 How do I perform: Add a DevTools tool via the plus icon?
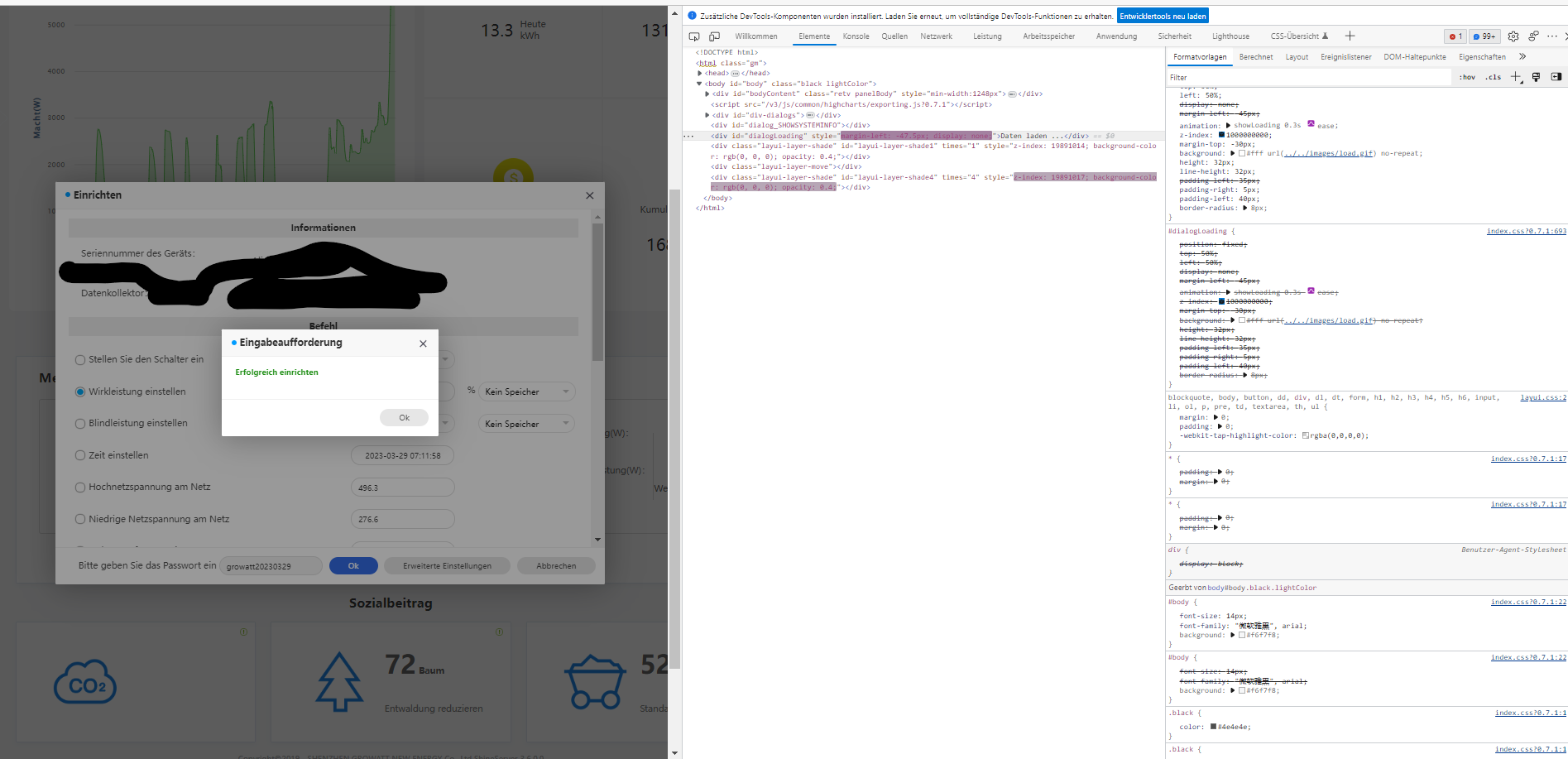(x=1350, y=36)
